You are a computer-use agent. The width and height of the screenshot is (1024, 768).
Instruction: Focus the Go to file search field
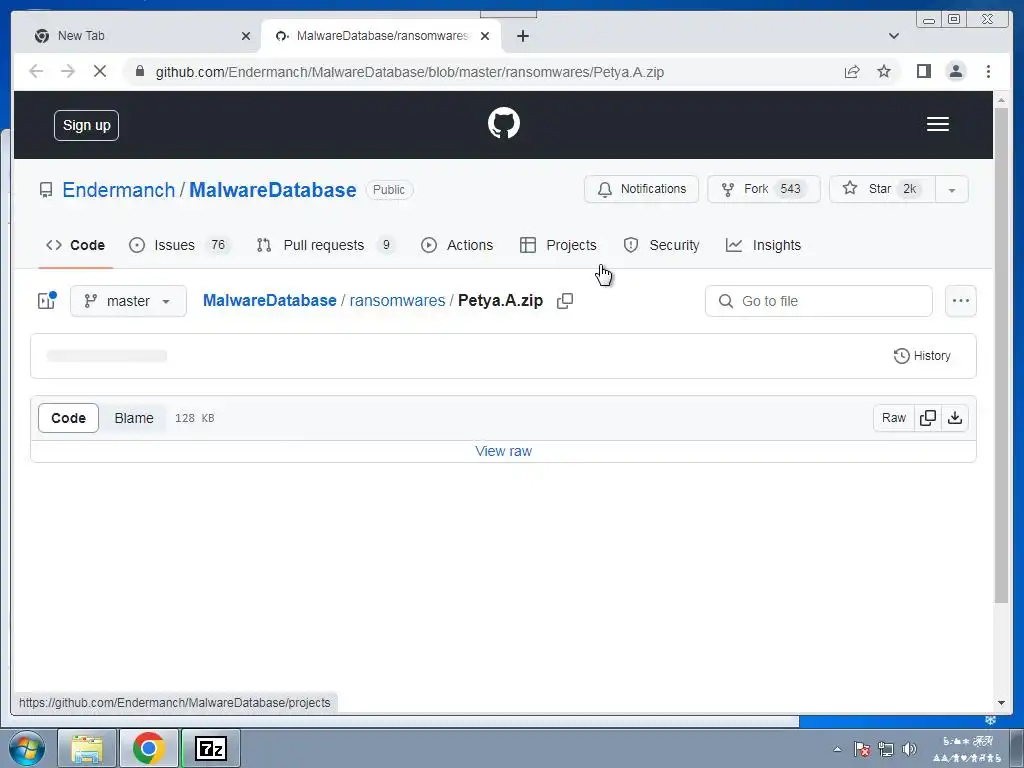[x=818, y=301]
